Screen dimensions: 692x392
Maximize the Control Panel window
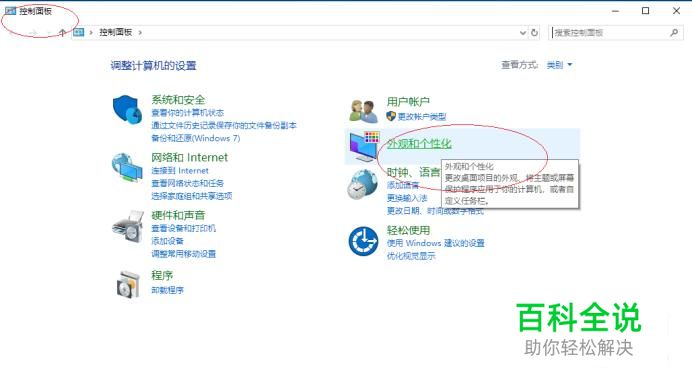(x=645, y=11)
